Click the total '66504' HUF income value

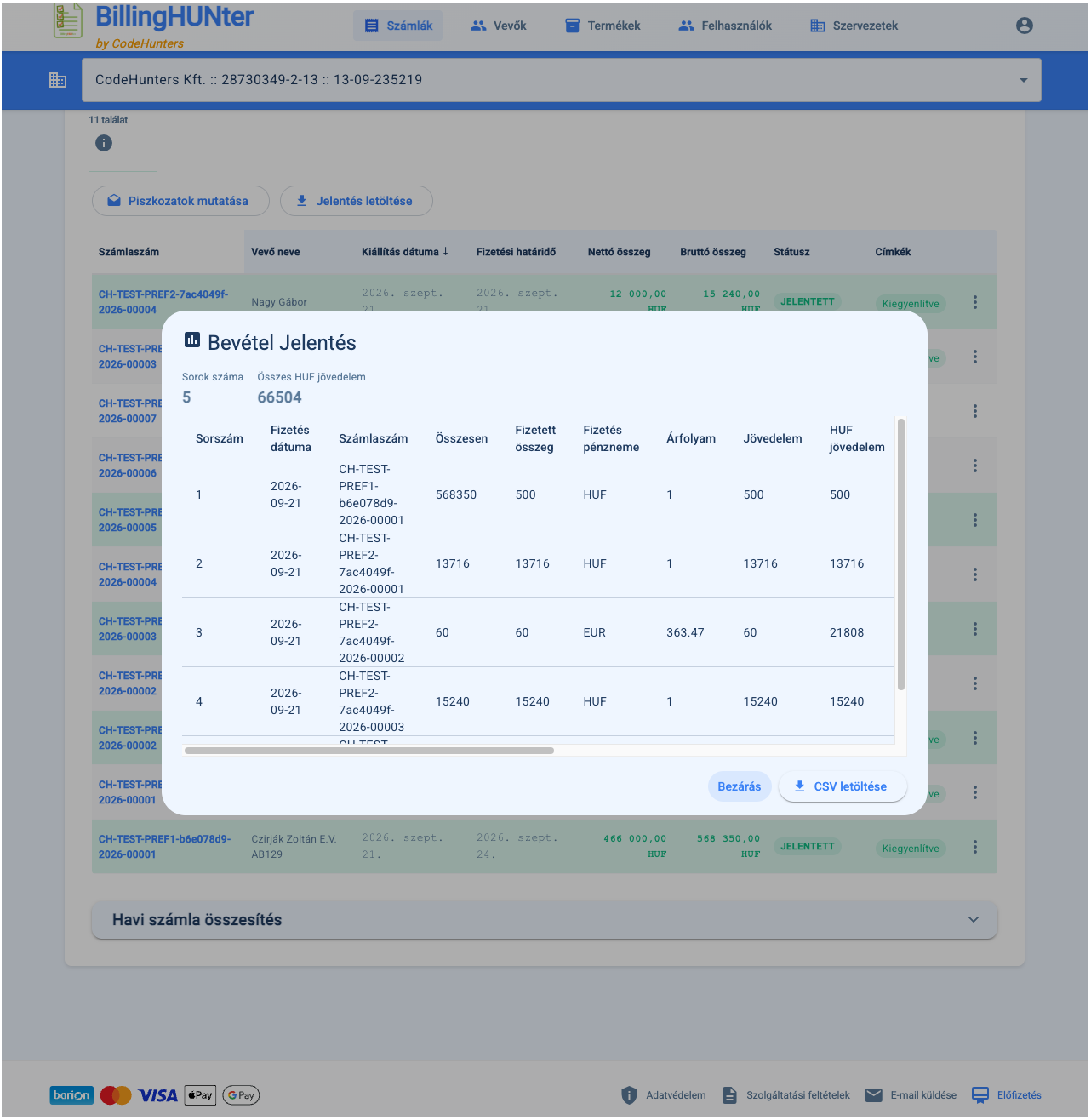click(280, 397)
